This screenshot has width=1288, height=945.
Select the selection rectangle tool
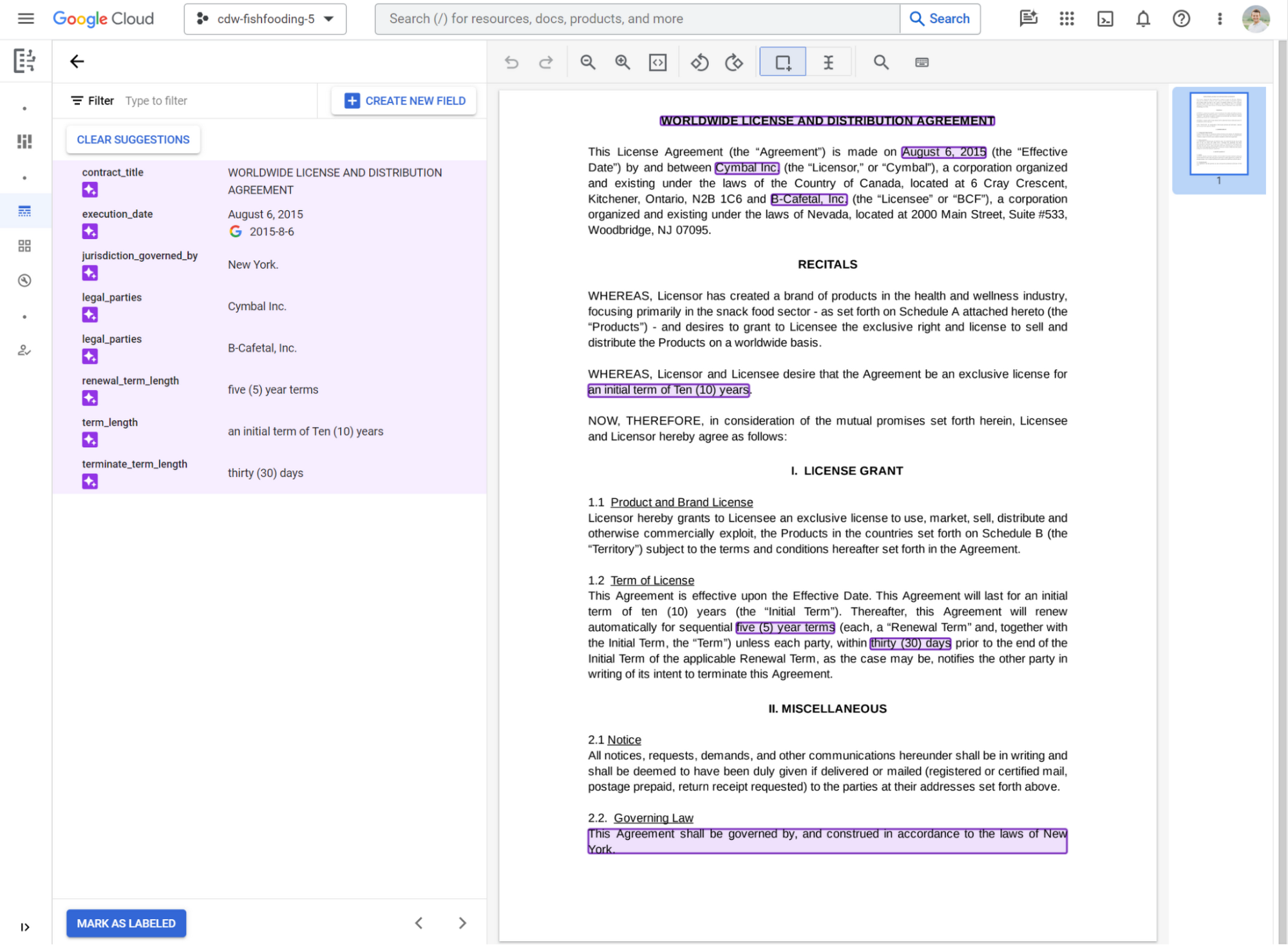[x=784, y=62]
